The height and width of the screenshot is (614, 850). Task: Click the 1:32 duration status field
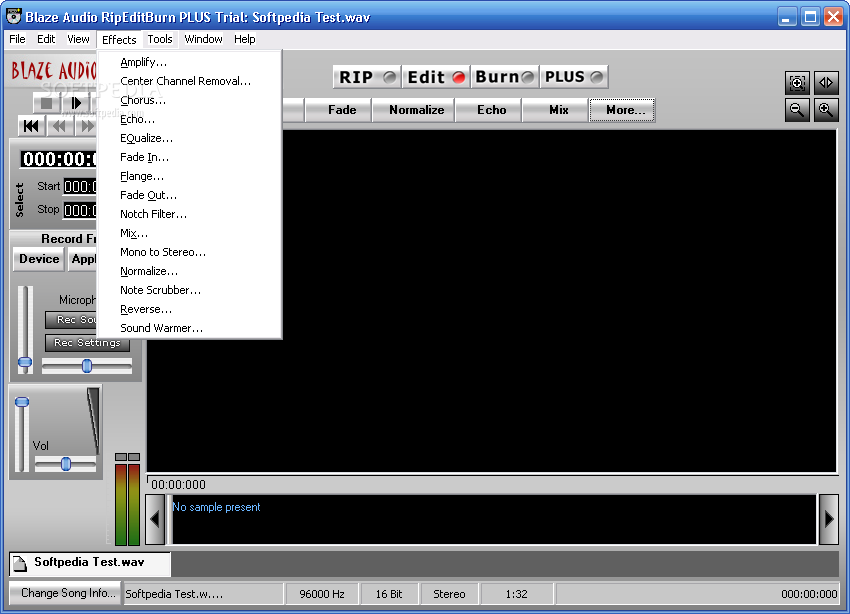tap(516, 594)
